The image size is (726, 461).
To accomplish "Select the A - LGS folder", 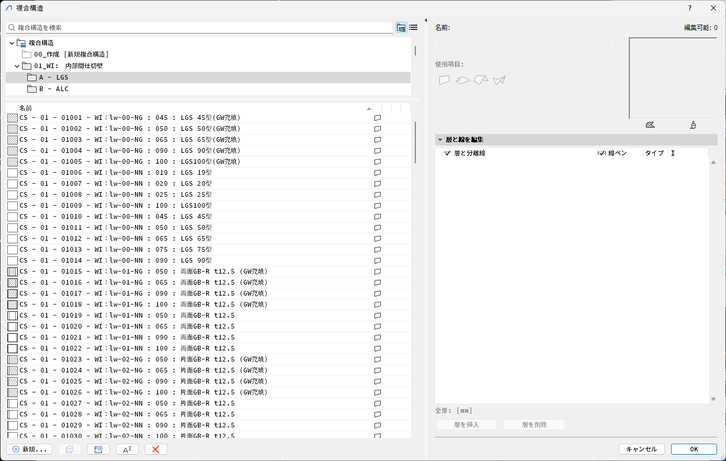I will click(x=53, y=78).
